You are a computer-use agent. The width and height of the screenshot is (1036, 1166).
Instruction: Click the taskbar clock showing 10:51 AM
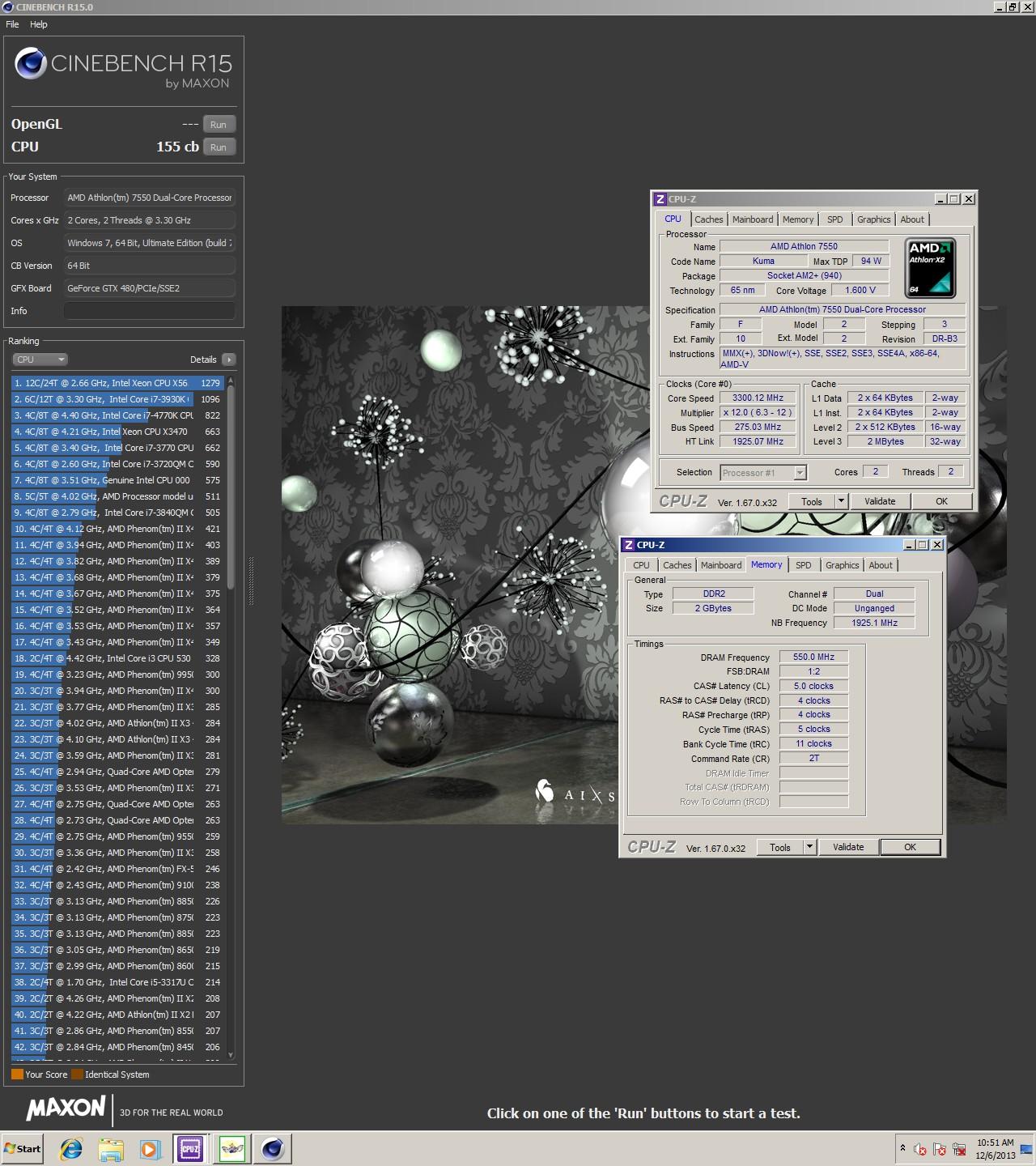pos(995,1149)
